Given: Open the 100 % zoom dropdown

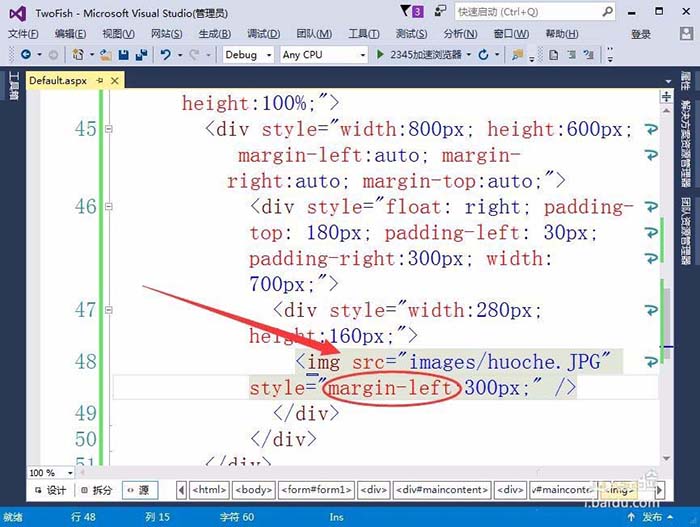Looking at the screenshot, I should (70, 473).
